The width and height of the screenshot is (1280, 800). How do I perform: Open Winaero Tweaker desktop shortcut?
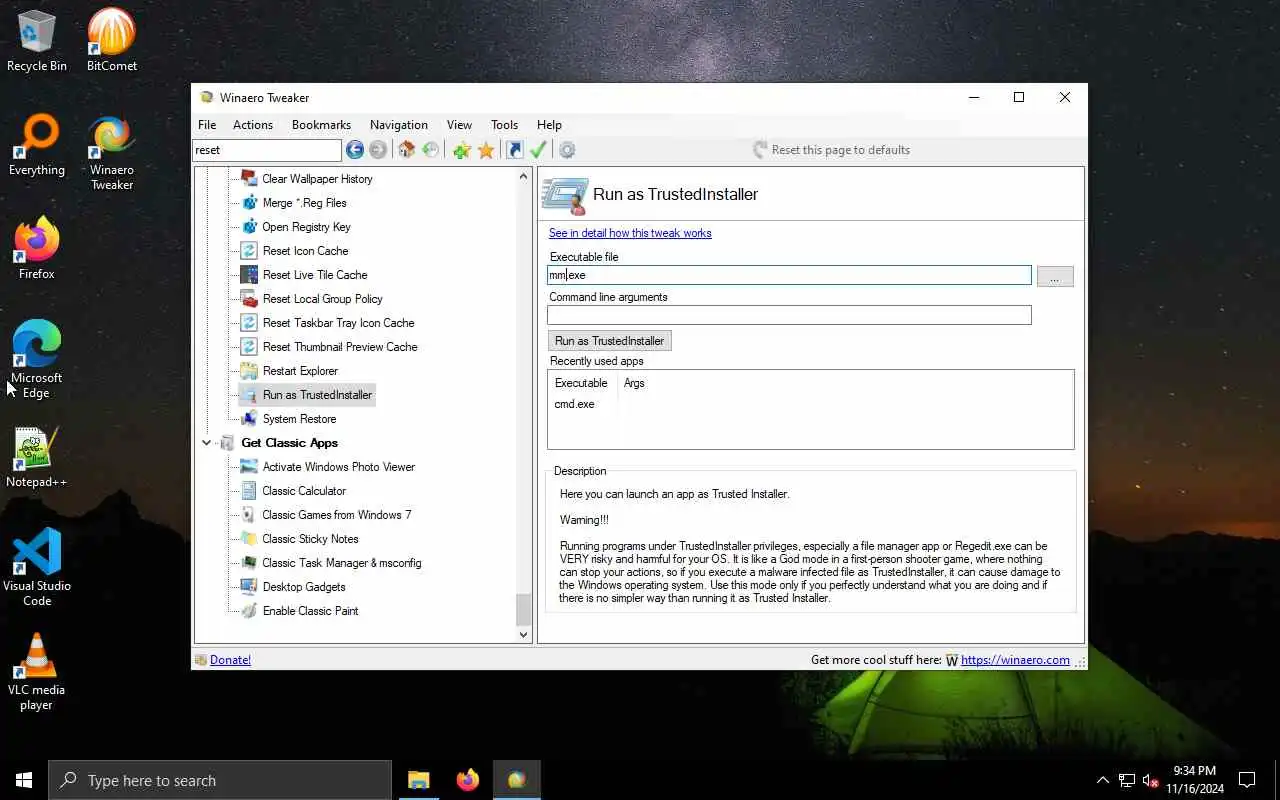[x=112, y=152]
